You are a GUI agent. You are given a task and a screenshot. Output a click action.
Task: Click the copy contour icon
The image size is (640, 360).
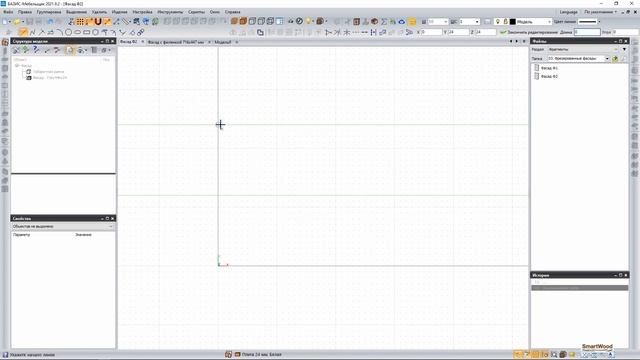click(260, 32)
